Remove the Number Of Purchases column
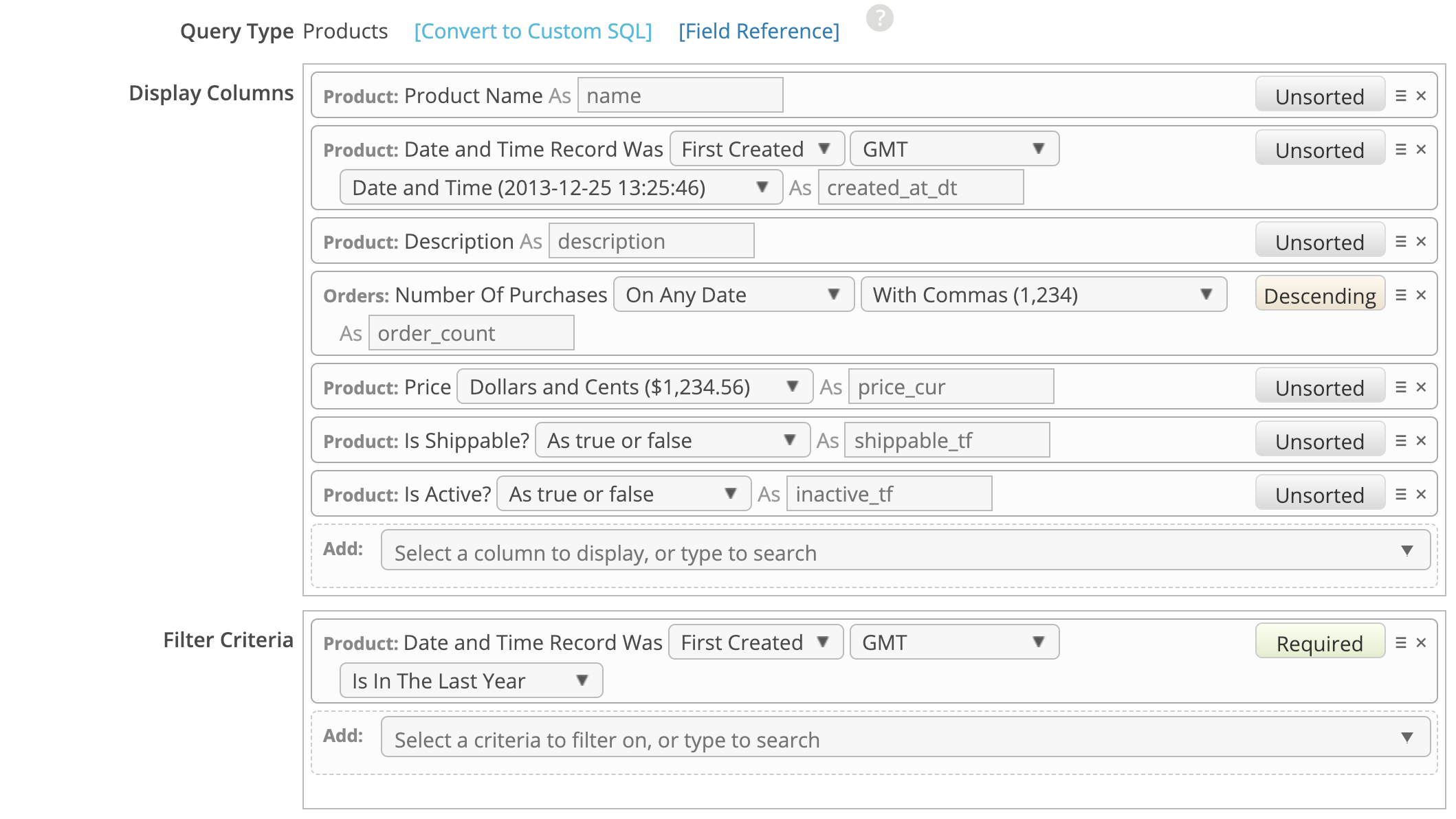The width and height of the screenshot is (1456, 819). tap(1422, 295)
